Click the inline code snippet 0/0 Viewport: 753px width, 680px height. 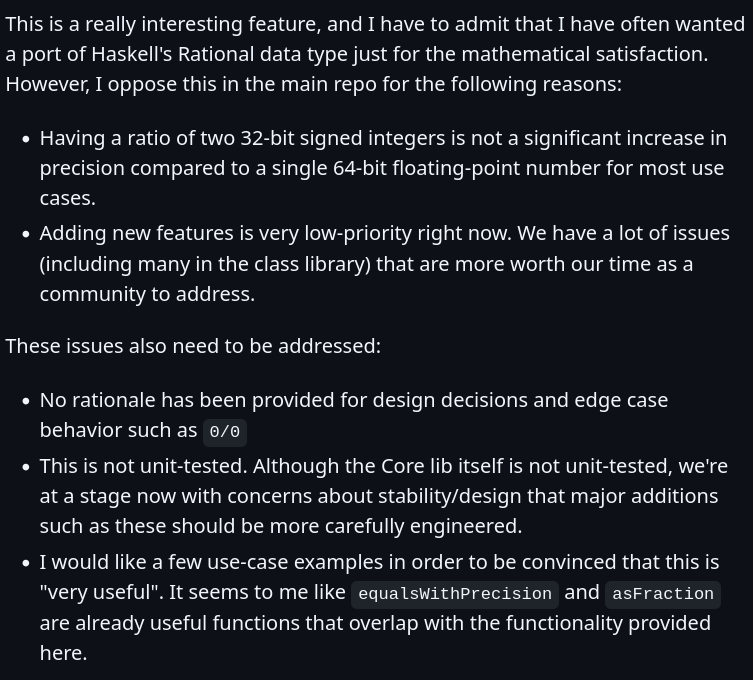click(x=225, y=432)
